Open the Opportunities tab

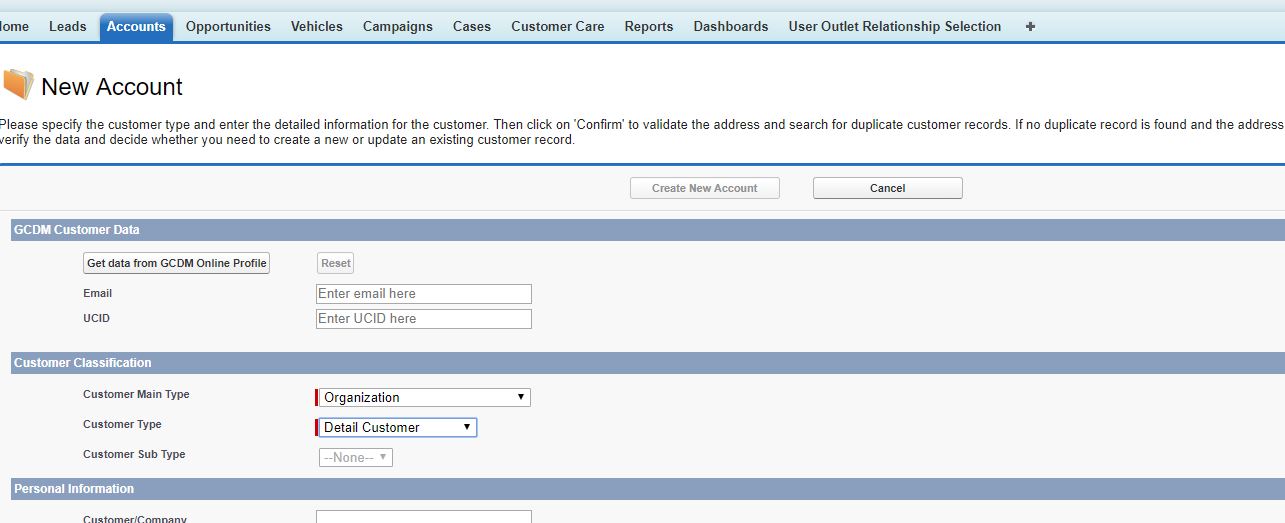(228, 27)
